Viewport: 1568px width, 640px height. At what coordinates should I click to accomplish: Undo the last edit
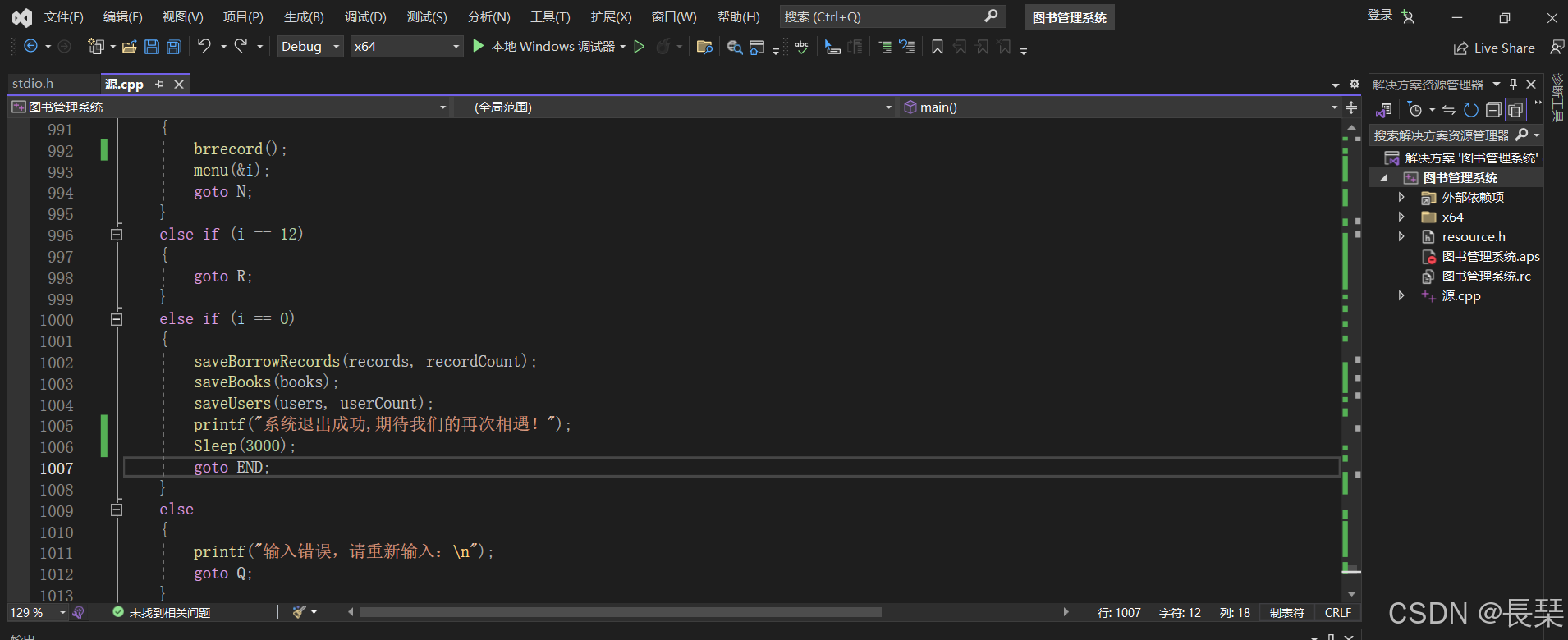tap(204, 46)
